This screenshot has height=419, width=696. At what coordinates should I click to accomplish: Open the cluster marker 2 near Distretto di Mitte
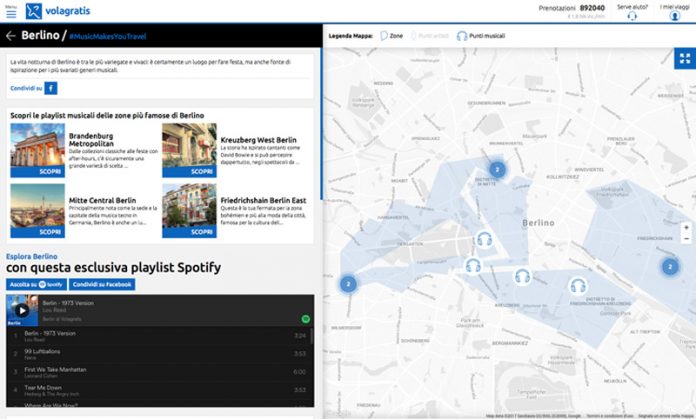[x=497, y=170]
